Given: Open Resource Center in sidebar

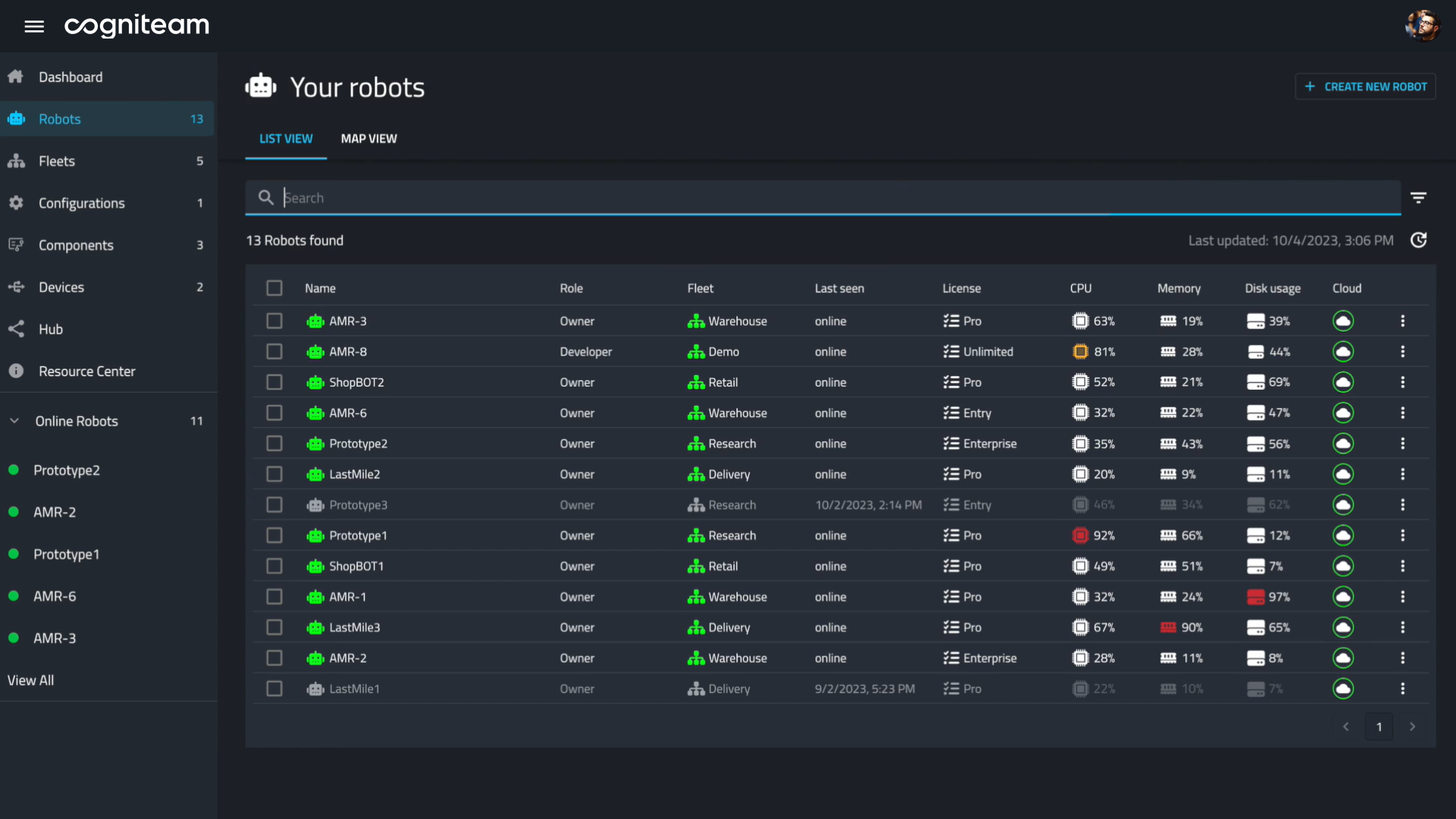Looking at the screenshot, I should click(108, 372).
